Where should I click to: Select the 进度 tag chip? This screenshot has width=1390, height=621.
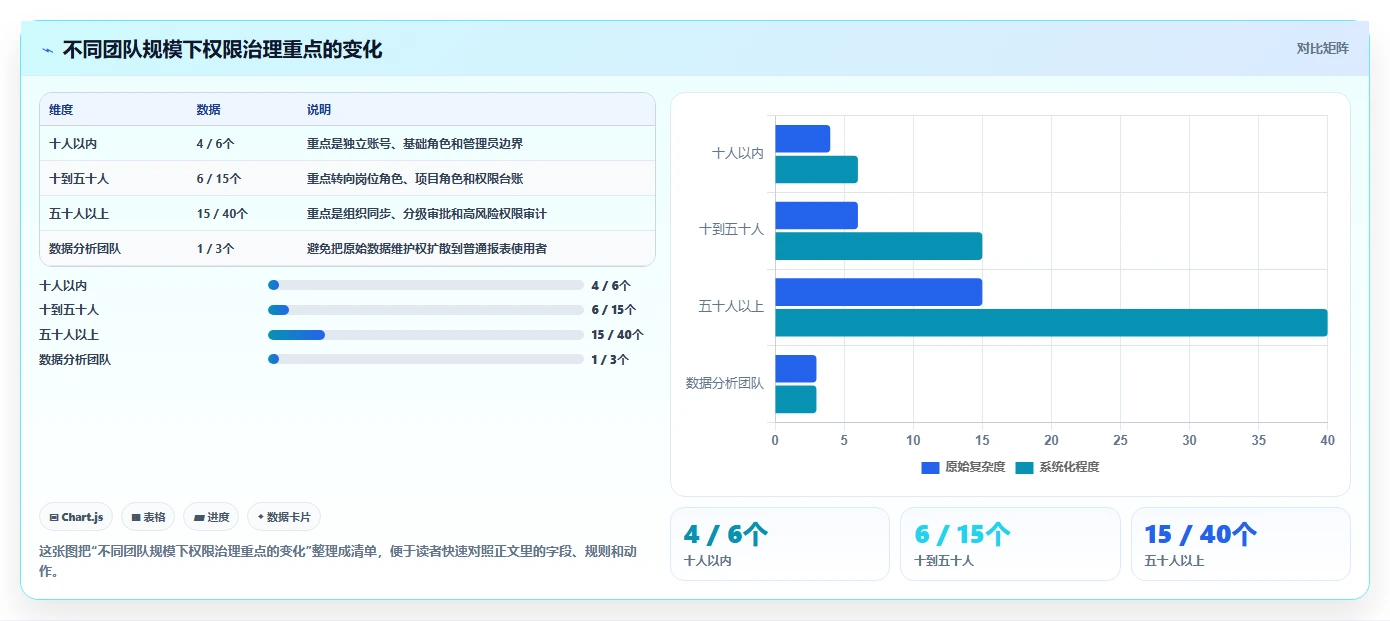click(x=211, y=517)
